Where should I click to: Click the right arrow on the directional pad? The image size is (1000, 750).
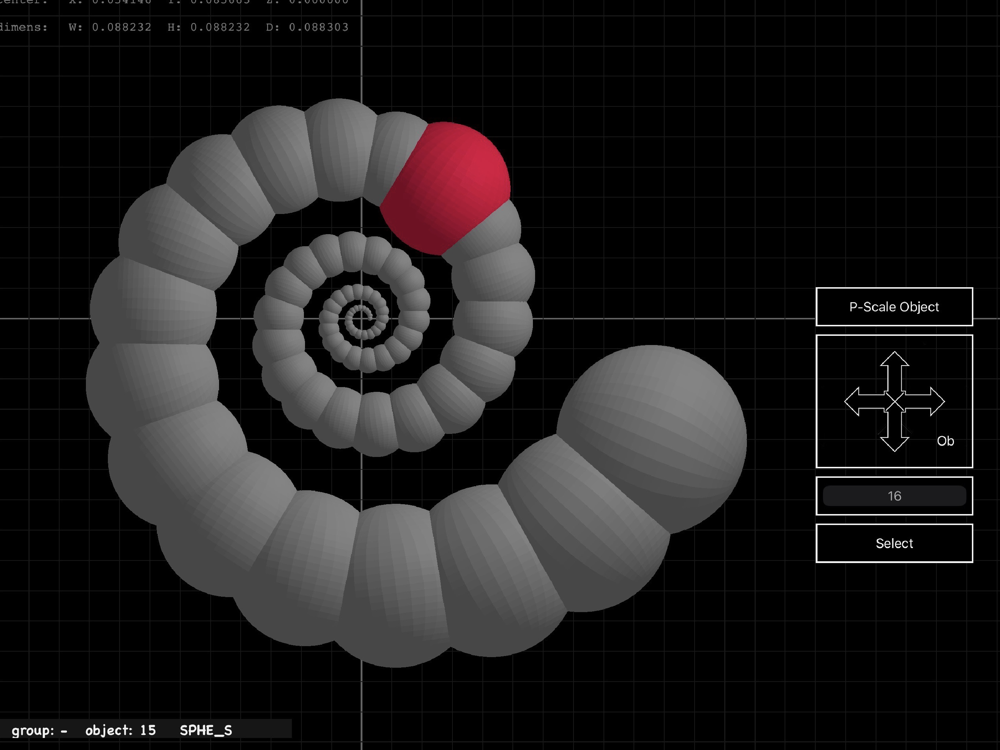click(x=929, y=402)
